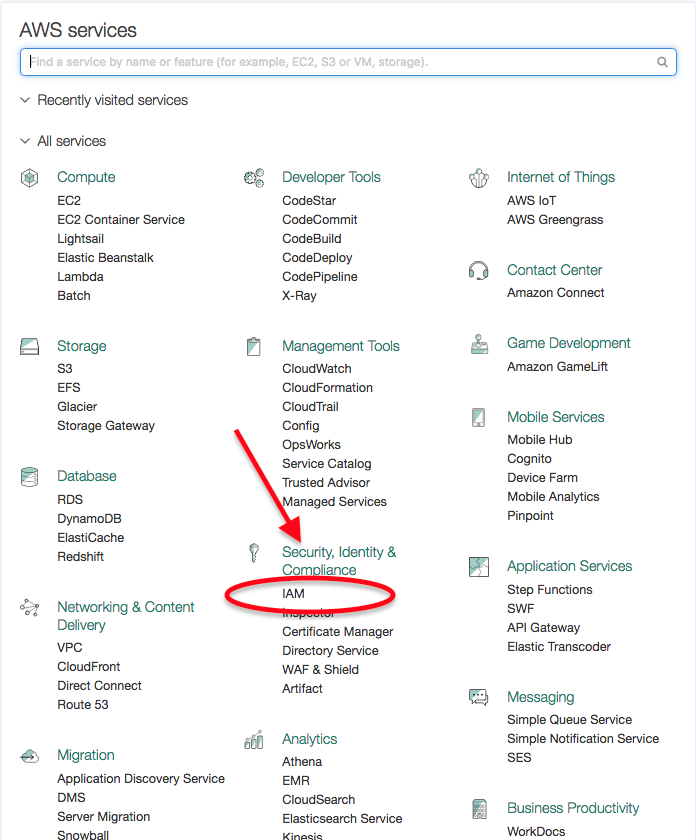Viewport: 696px width, 840px height.
Task: Click the Game Development joystick icon
Action: [479, 344]
